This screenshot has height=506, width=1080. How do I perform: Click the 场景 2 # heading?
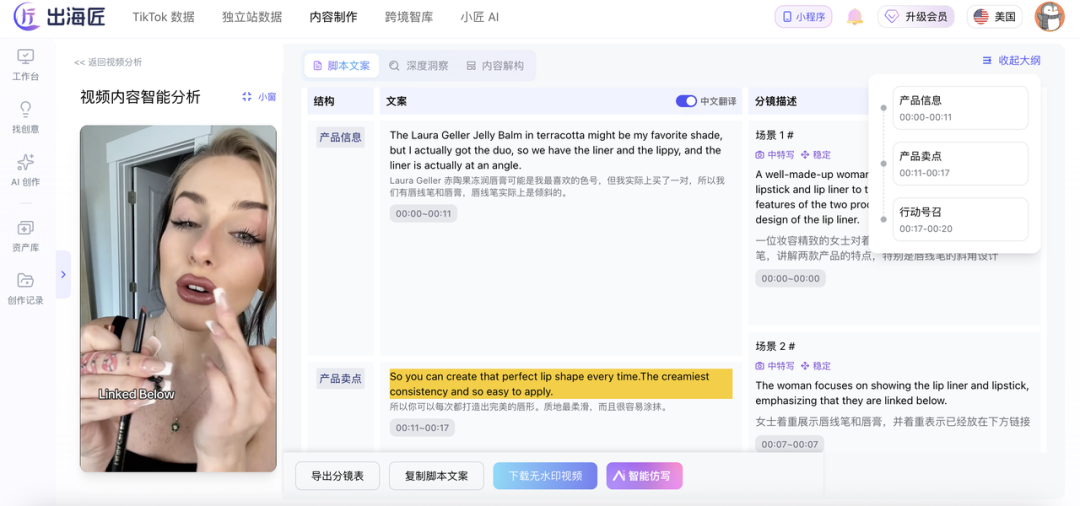(776, 346)
